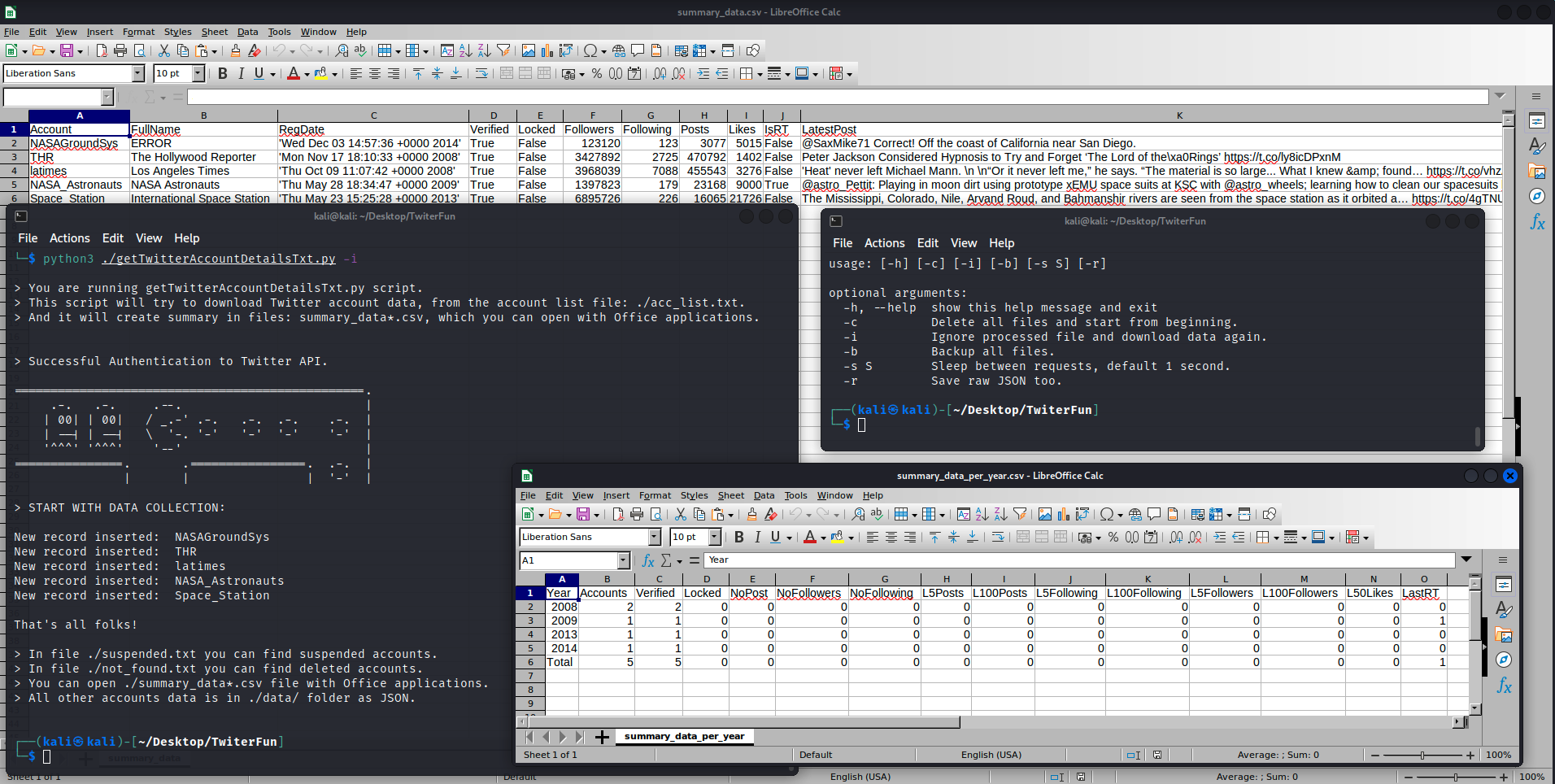Select summary_data_per_year sheet tab
Viewport: 1555px width, 784px height.
coord(684,736)
